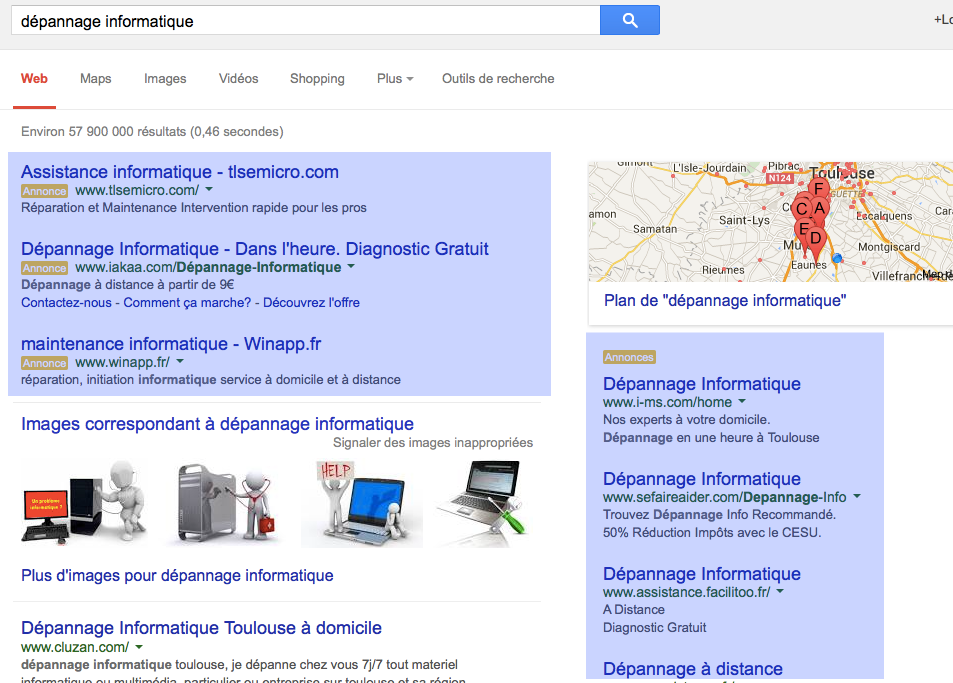Viewport: 953px width, 683px height.
Task: Open thumbnail of laptop with screwdriver
Action: (x=483, y=504)
